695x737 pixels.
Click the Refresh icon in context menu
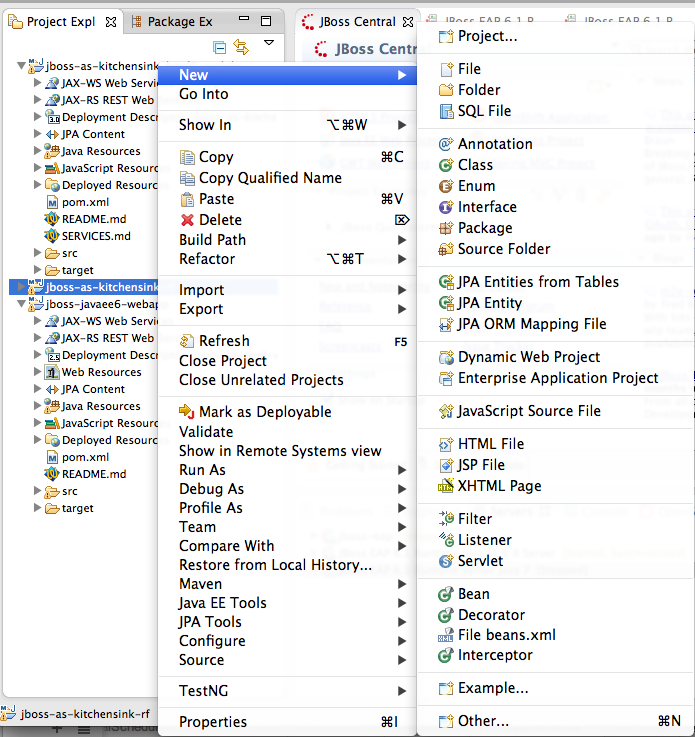(187, 341)
